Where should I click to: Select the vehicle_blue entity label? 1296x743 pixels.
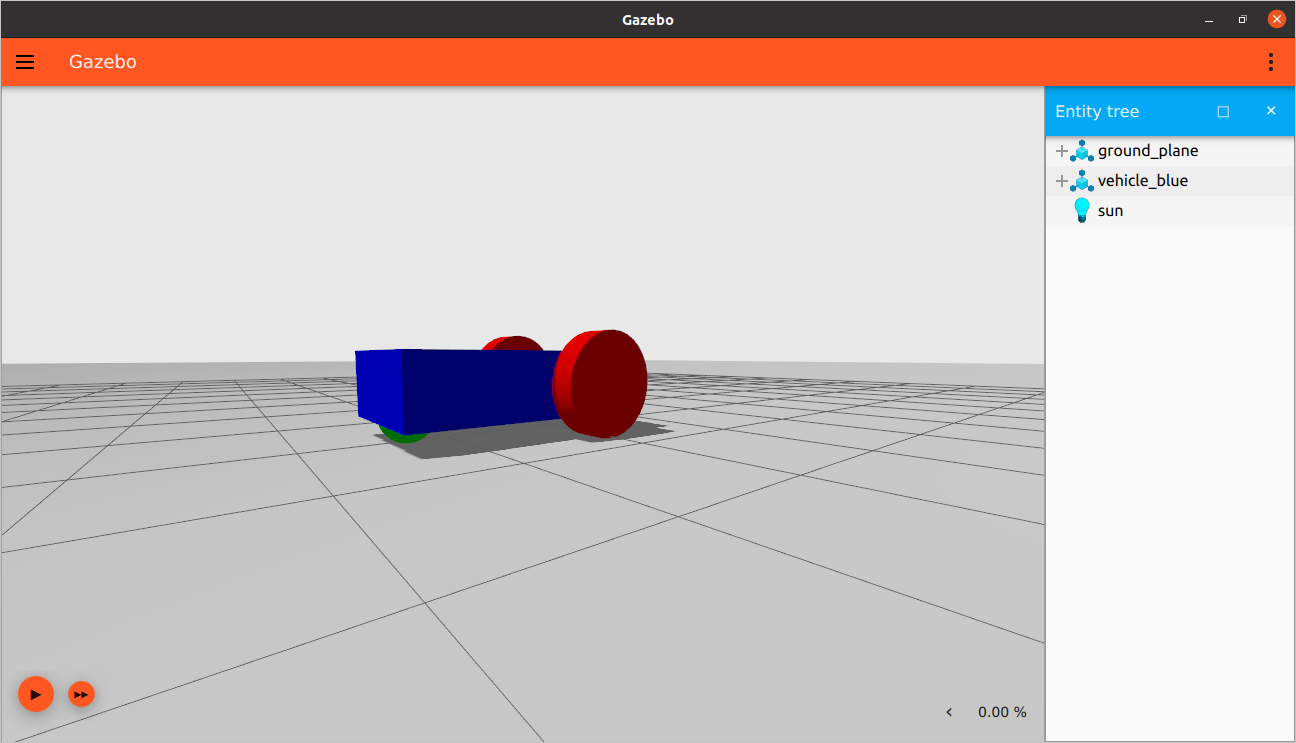pos(1143,181)
